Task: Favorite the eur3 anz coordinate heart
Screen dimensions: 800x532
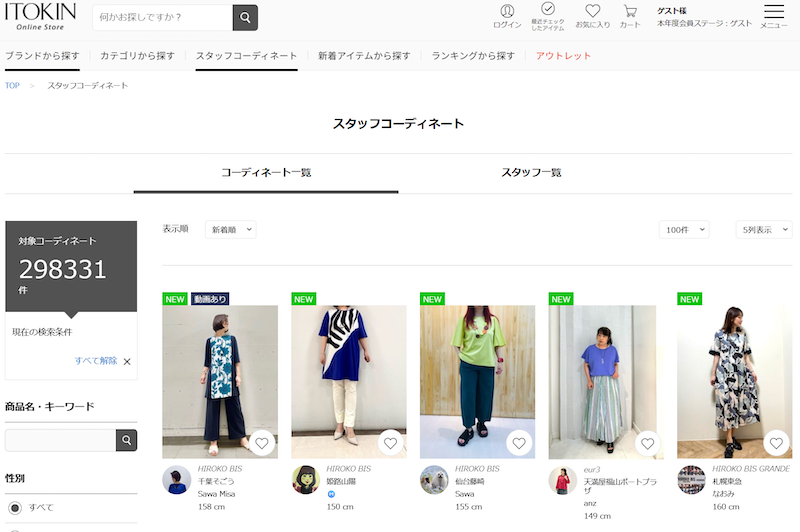Action: point(647,443)
